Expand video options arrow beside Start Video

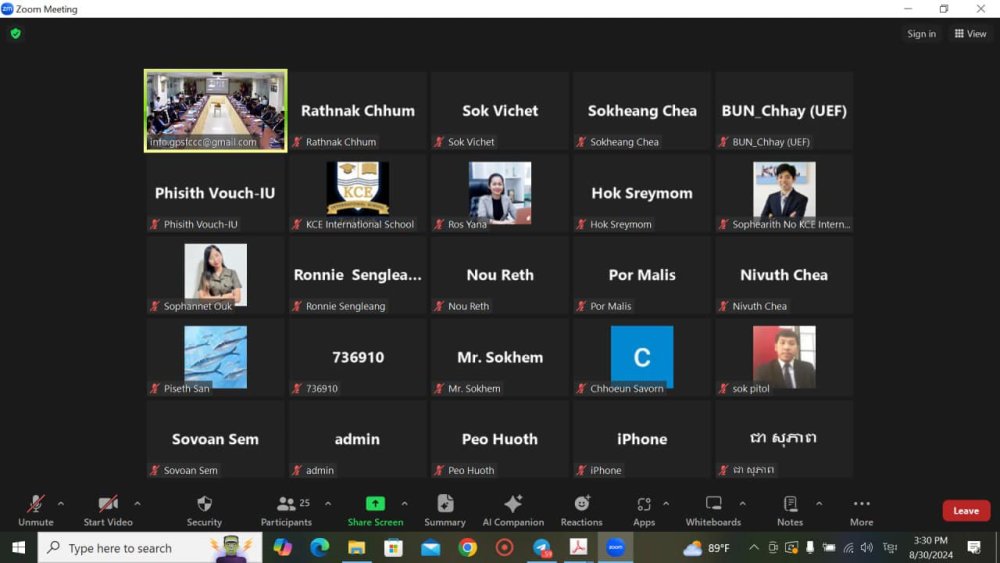[137, 503]
